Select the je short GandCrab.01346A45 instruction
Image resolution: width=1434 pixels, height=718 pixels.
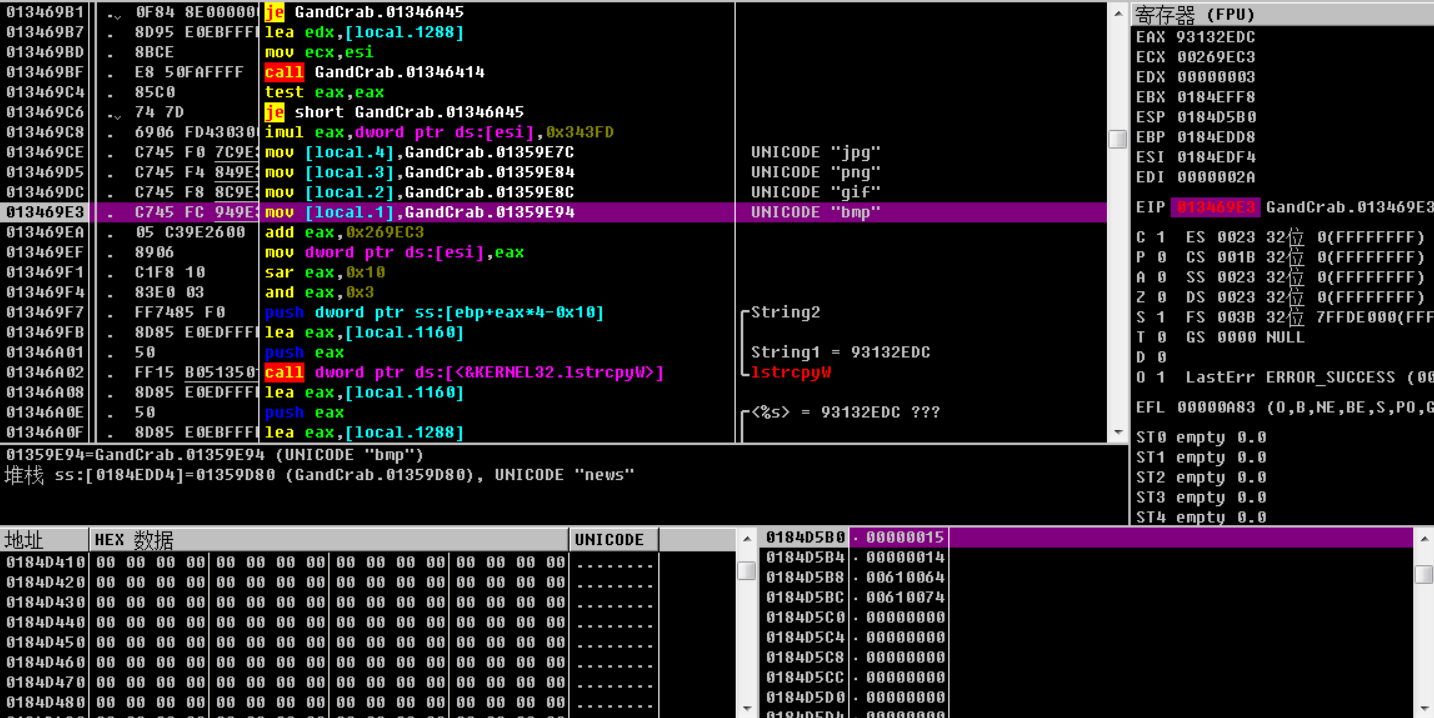point(394,112)
